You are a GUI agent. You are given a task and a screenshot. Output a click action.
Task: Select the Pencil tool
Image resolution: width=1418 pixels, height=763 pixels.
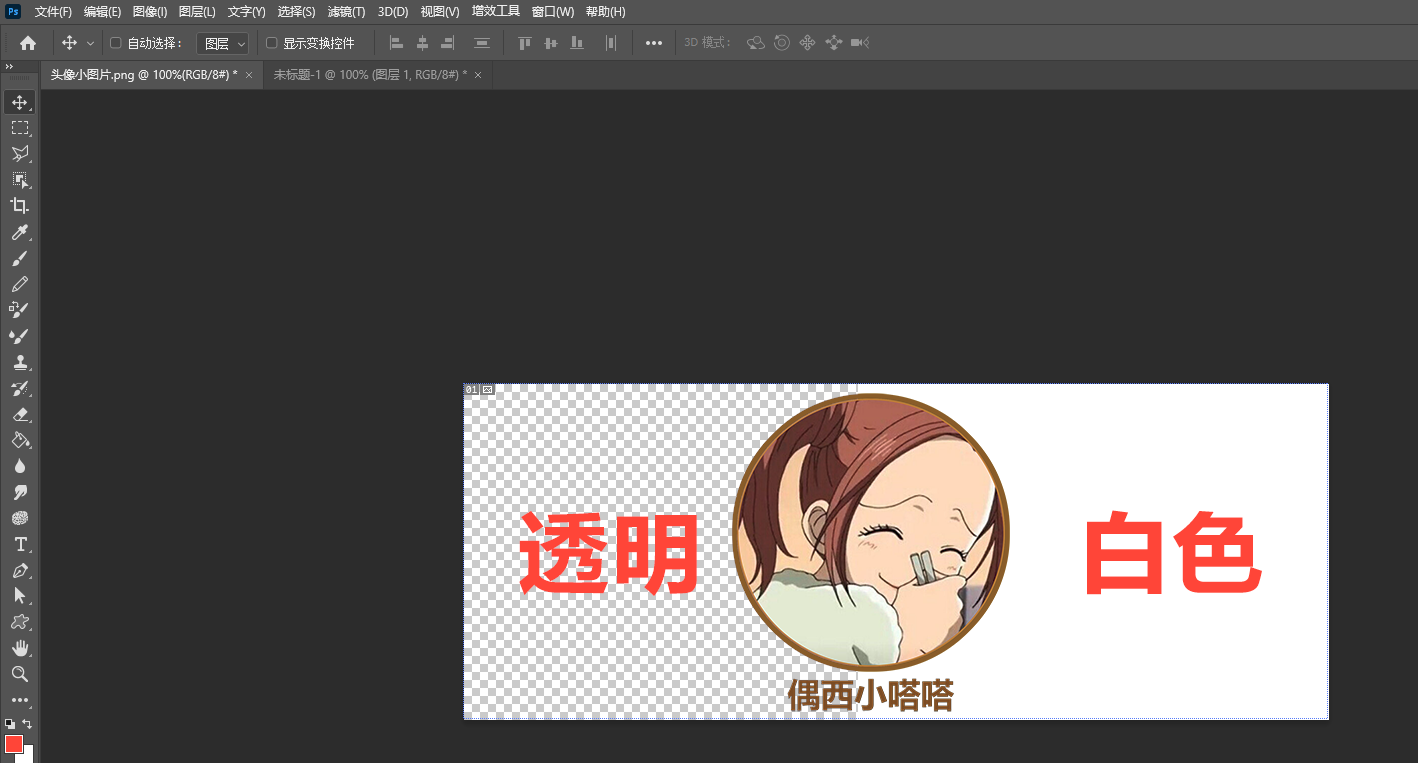pos(19,284)
